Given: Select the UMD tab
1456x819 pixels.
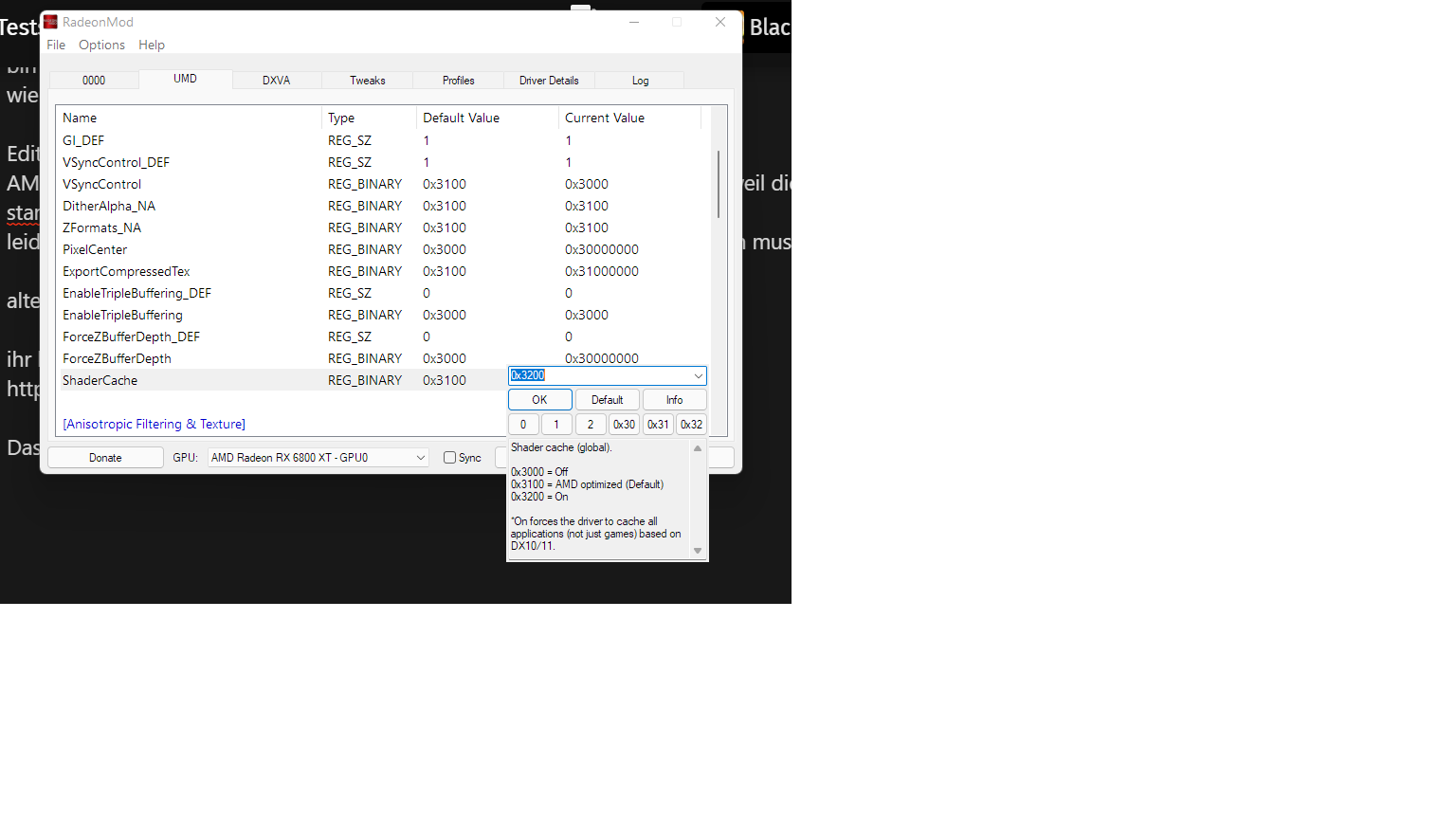Looking at the screenshot, I should tap(186, 79).
